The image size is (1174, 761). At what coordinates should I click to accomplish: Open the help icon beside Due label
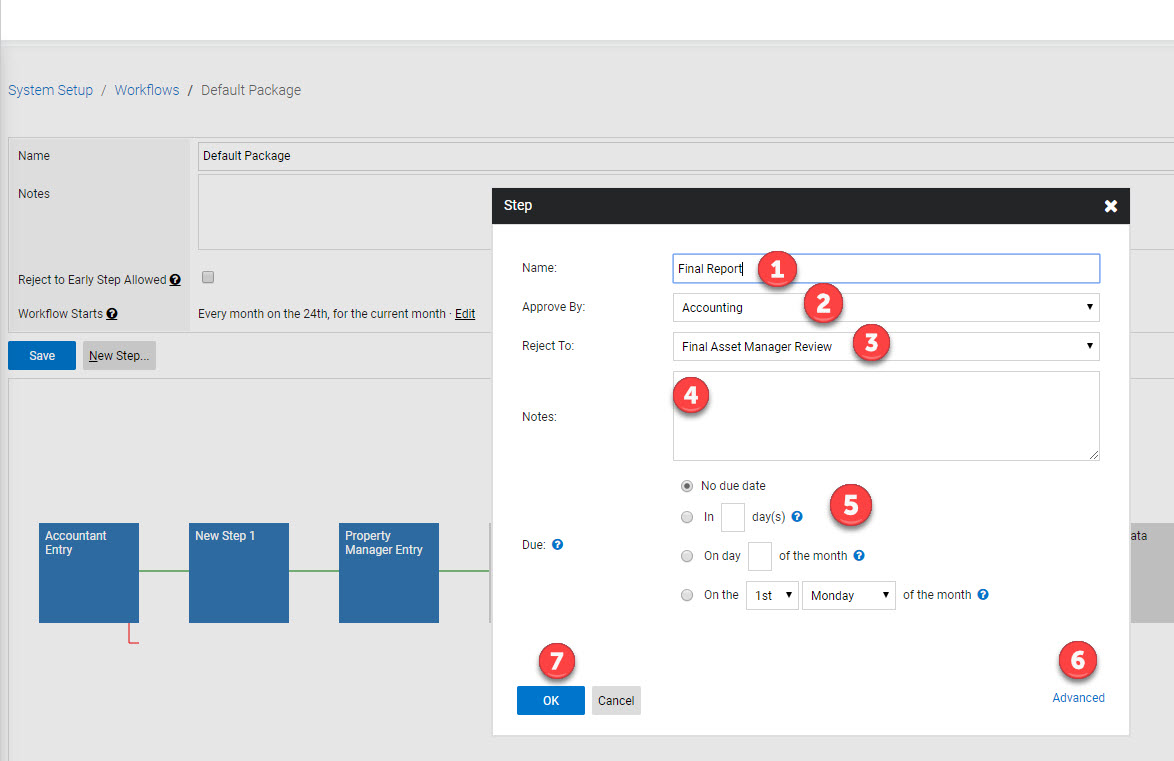tap(559, 544)
